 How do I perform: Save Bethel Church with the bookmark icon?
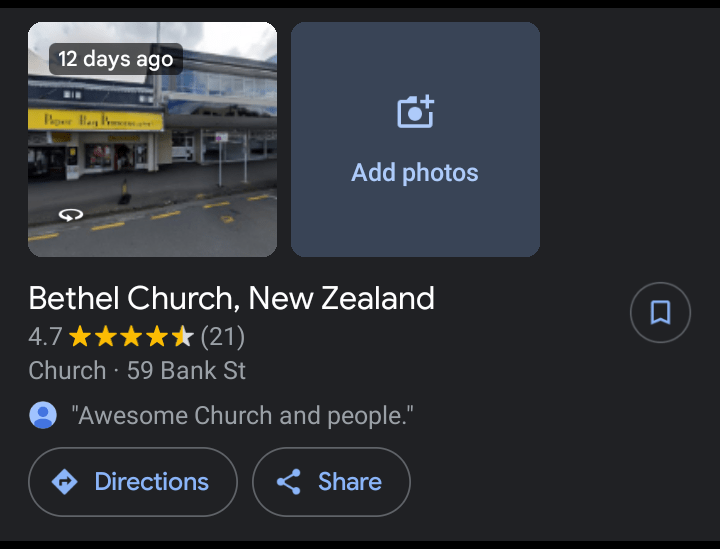click(x=660, y=314)
